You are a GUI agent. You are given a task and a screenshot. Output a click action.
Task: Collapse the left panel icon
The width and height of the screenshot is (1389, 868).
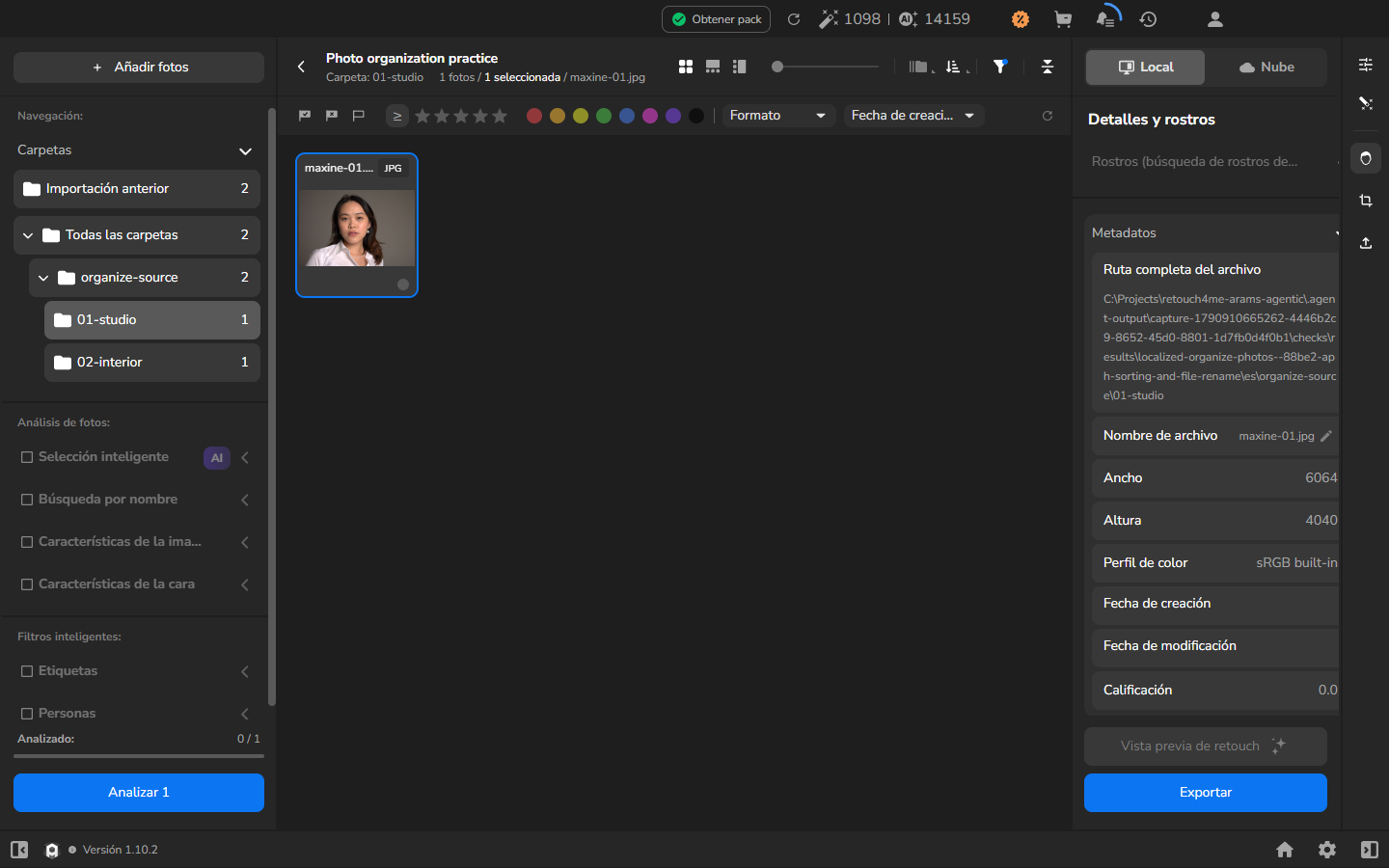tap(19, 850)
